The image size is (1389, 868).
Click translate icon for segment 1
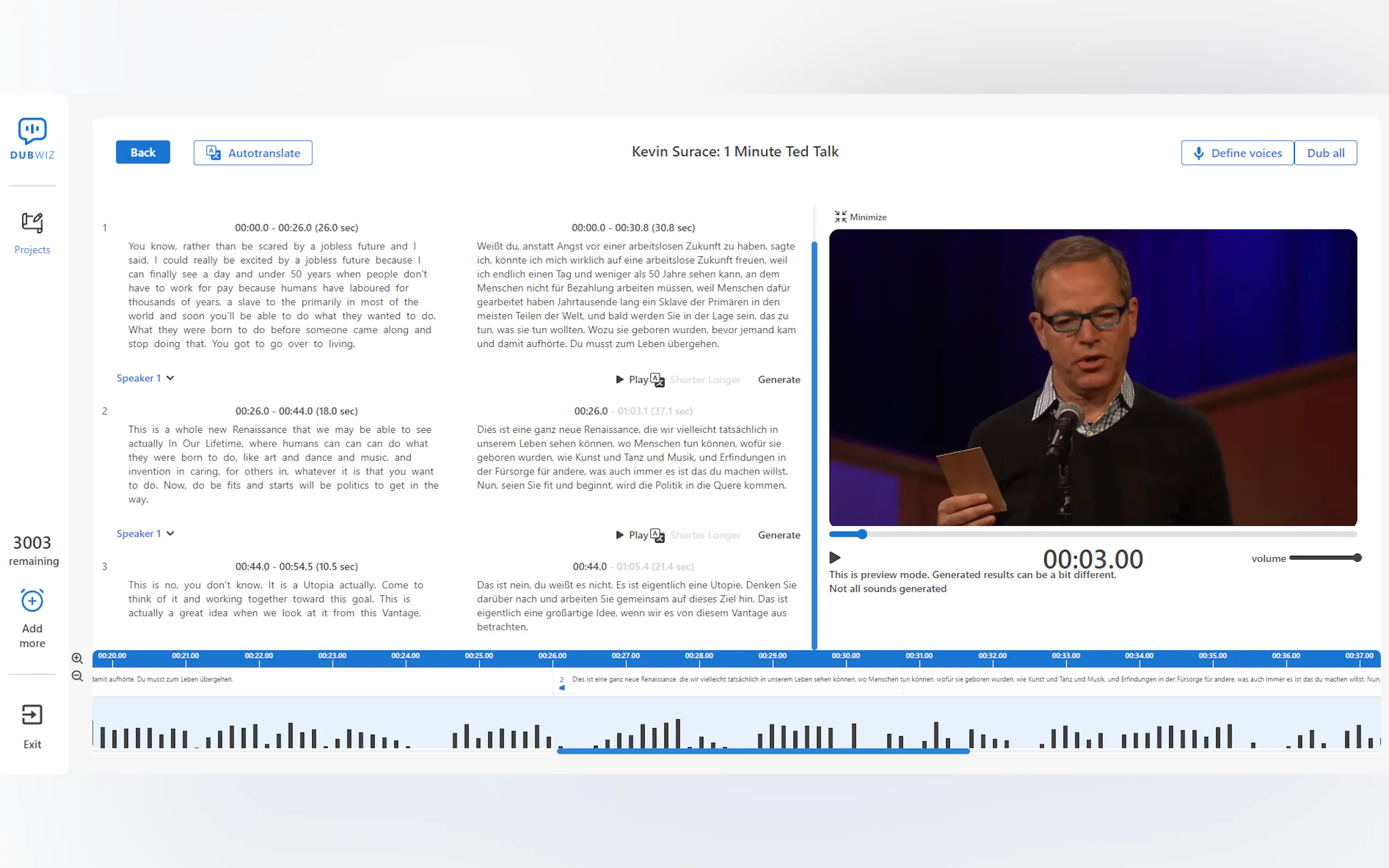pyautogui.click(x=657, y=379)
